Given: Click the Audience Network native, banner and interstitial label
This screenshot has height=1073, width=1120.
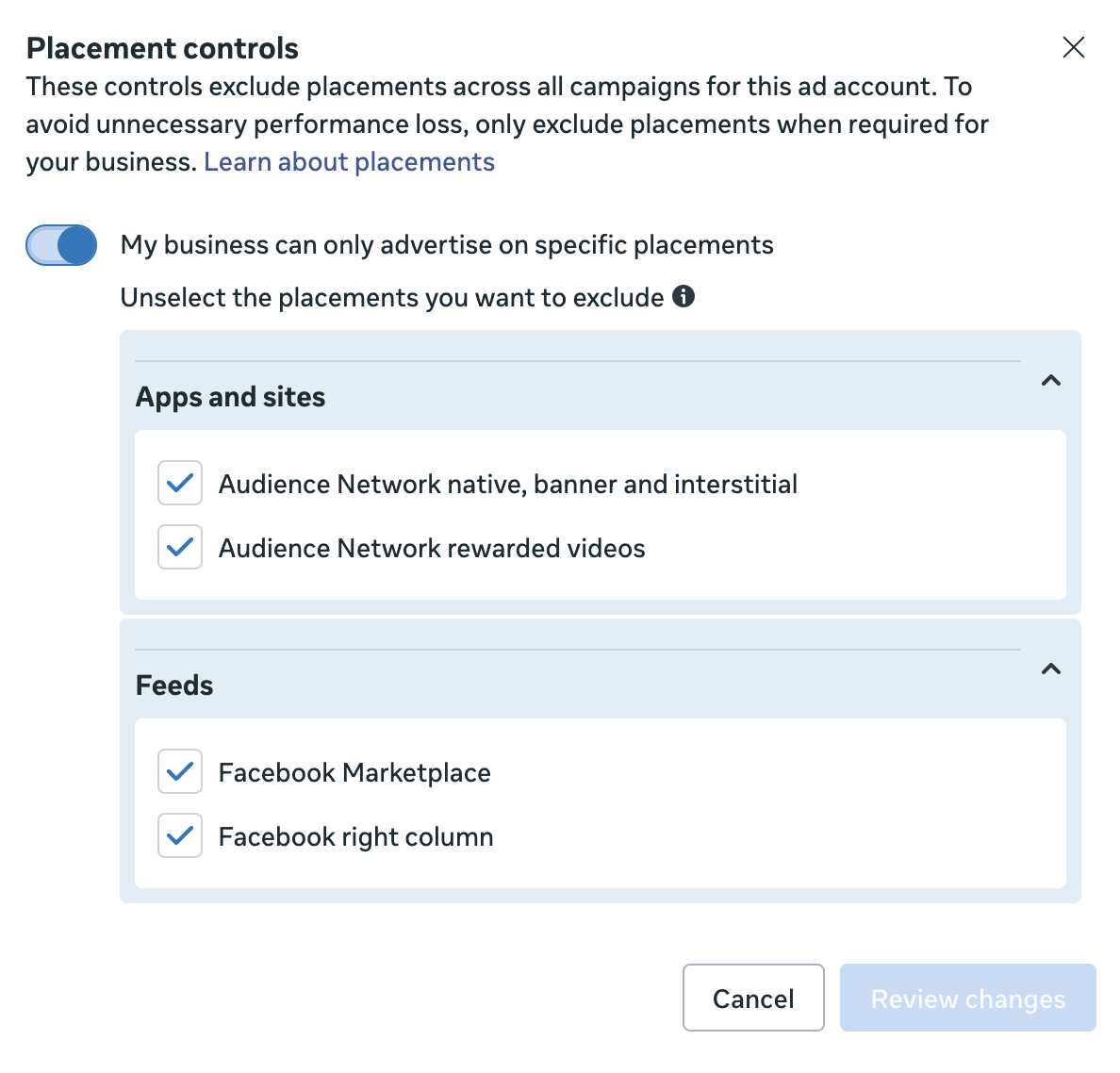Looking at the screenshot, I should [507, 485].
